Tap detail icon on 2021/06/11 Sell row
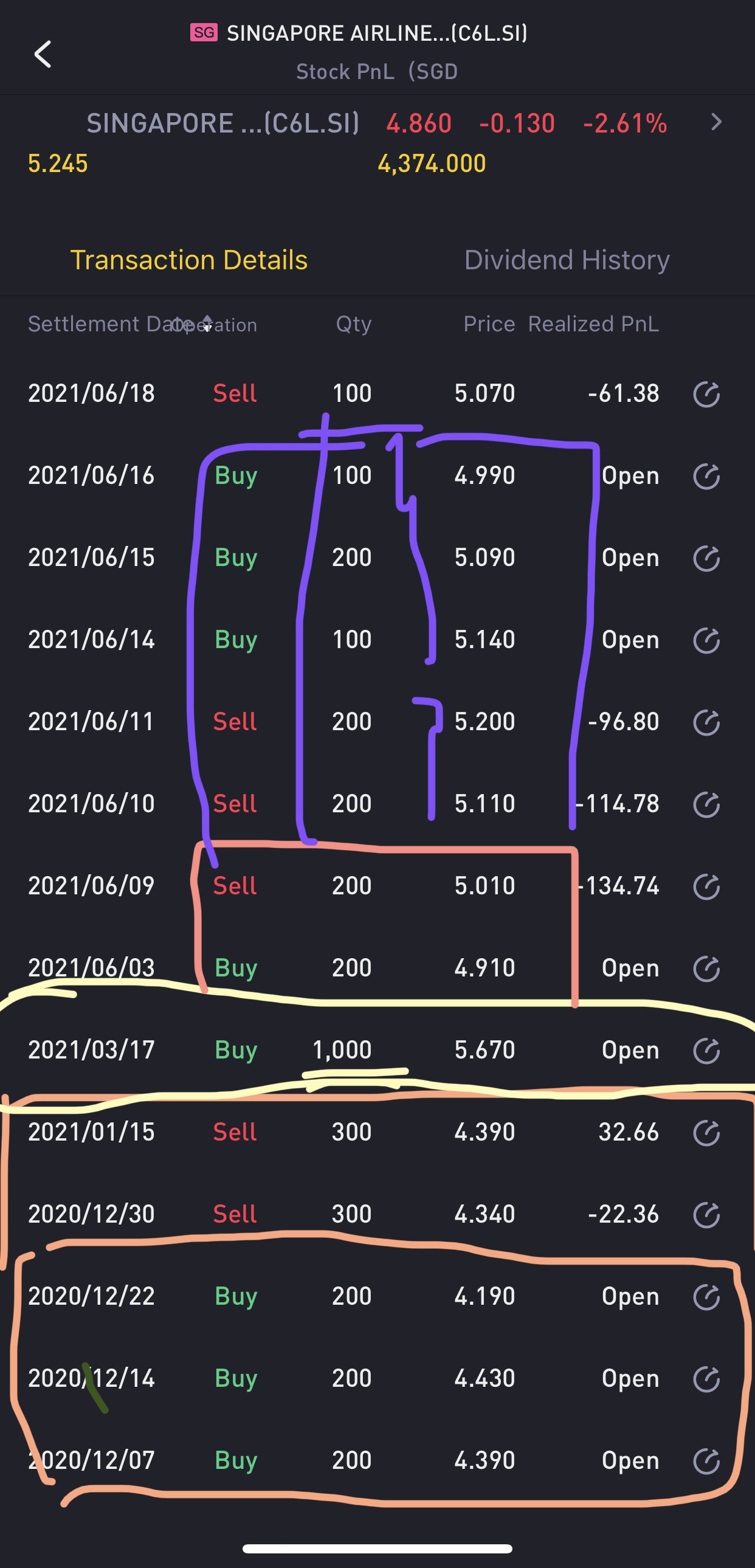The height and width of the screenshot is (1568, 755). 706,722
